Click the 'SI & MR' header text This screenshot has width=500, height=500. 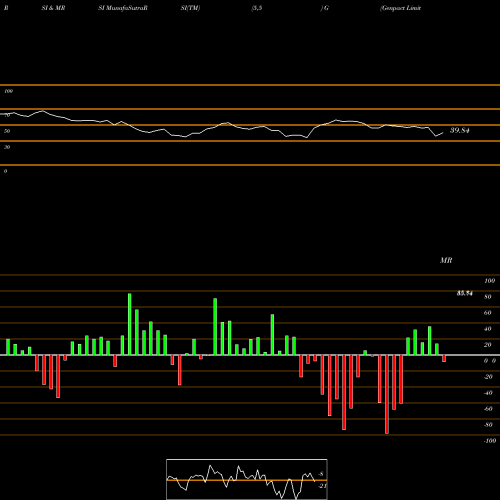pyautogui.click(x=53, y=8)
